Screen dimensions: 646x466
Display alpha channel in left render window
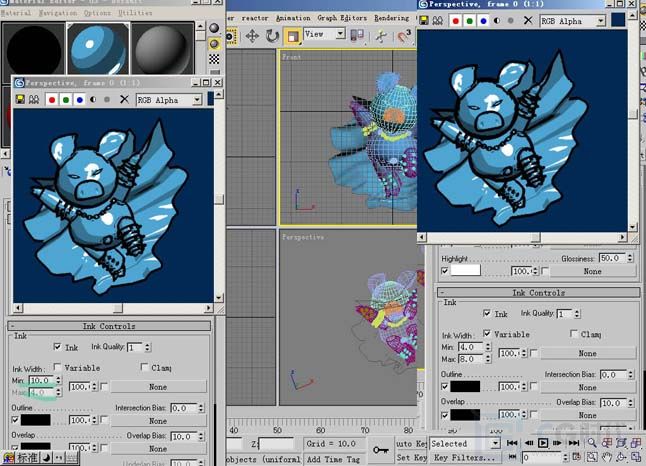click(94, 100)
